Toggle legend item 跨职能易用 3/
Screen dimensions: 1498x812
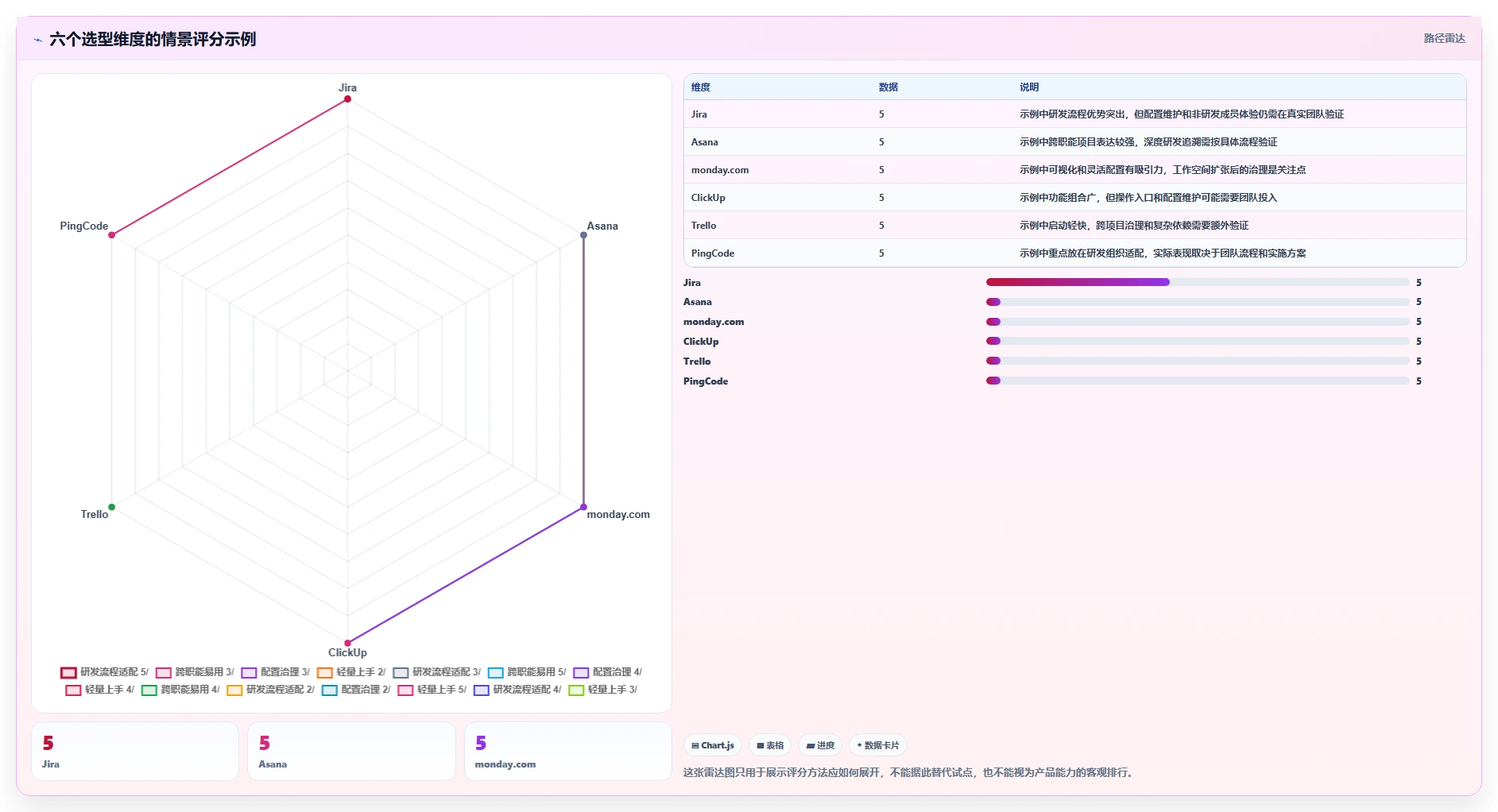[195, 672]
